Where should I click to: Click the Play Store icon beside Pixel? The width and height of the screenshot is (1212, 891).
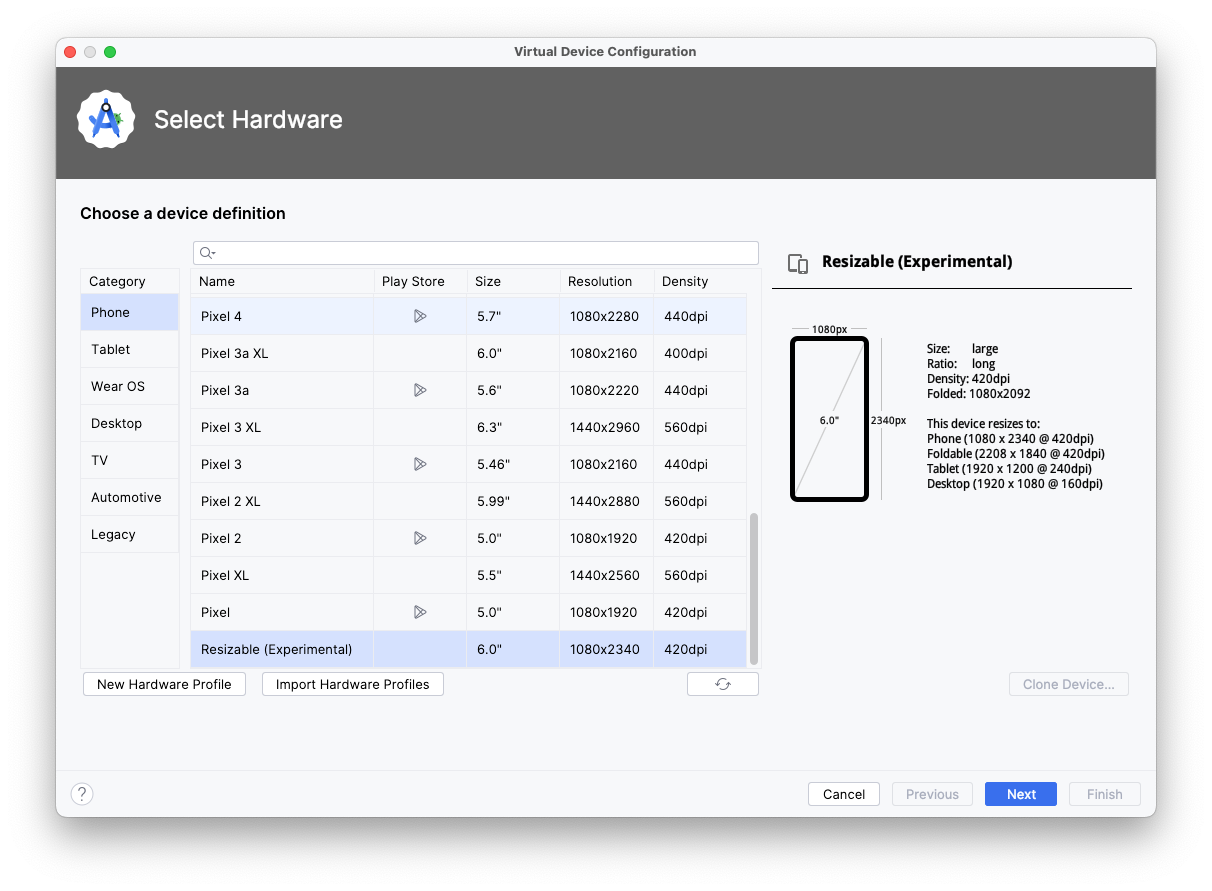420,612
